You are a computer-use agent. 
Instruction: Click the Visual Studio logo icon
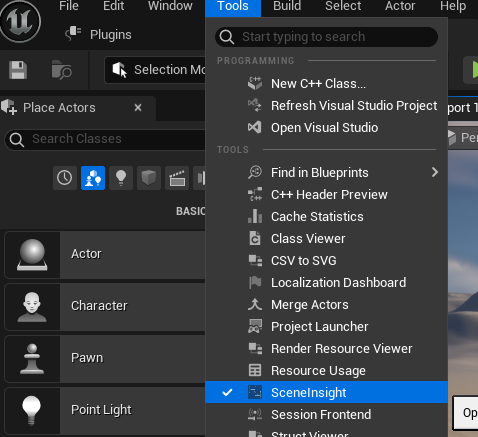[255, 127]
